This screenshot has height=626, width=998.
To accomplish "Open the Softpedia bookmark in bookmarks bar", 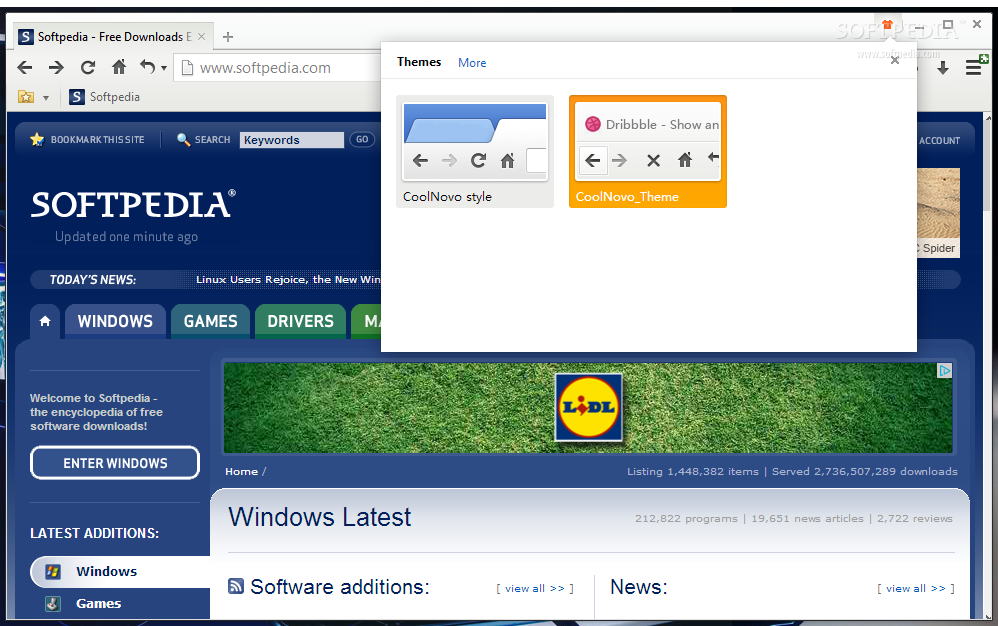I will [105, 97].
